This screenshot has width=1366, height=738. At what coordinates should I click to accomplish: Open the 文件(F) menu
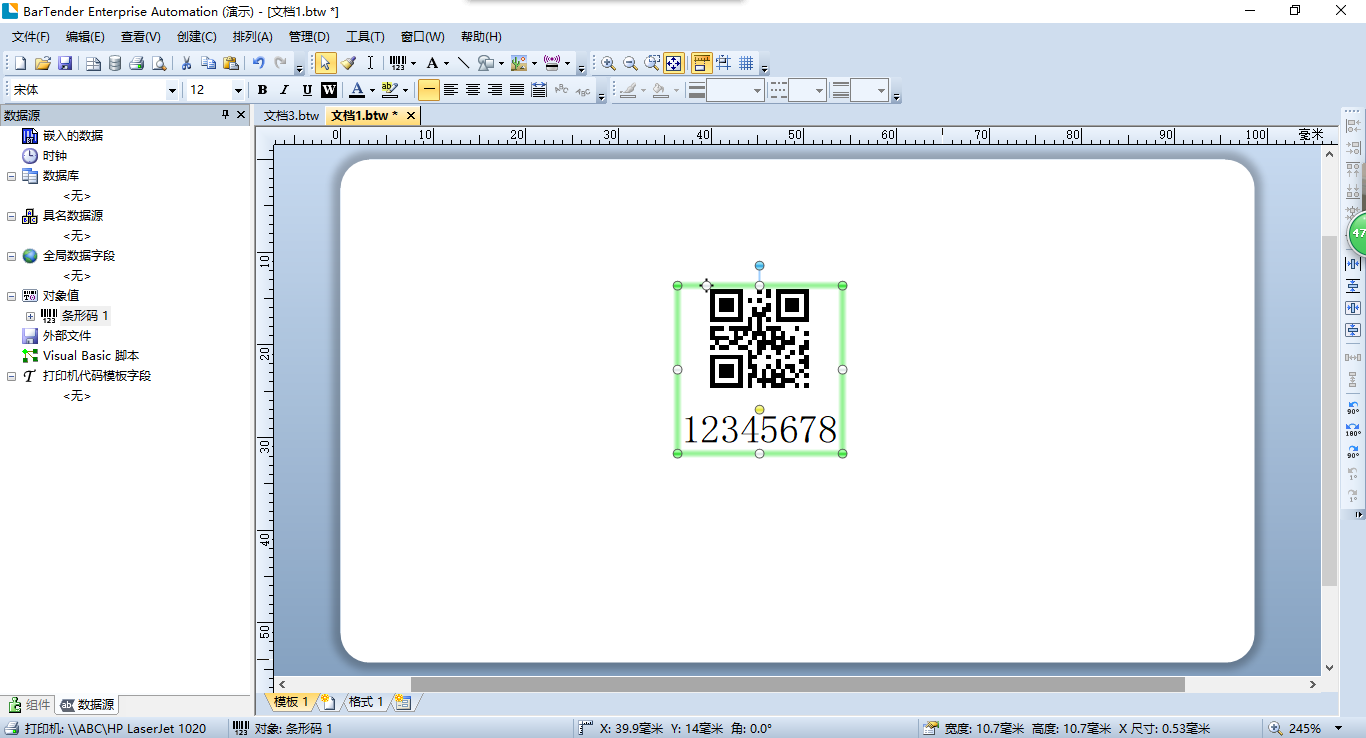point(30,37)
